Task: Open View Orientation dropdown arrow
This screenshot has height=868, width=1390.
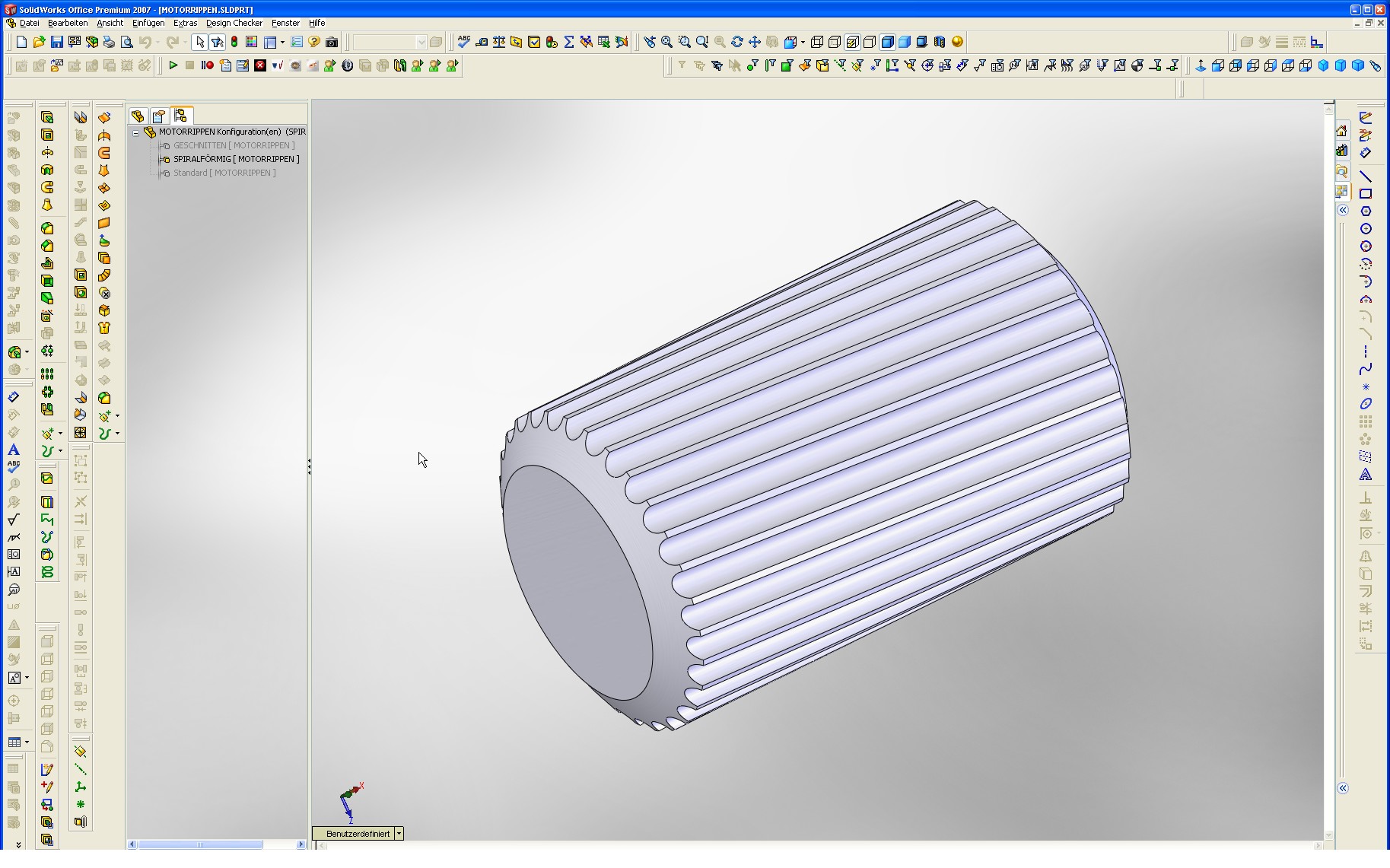Action: (x=803, y=42)
